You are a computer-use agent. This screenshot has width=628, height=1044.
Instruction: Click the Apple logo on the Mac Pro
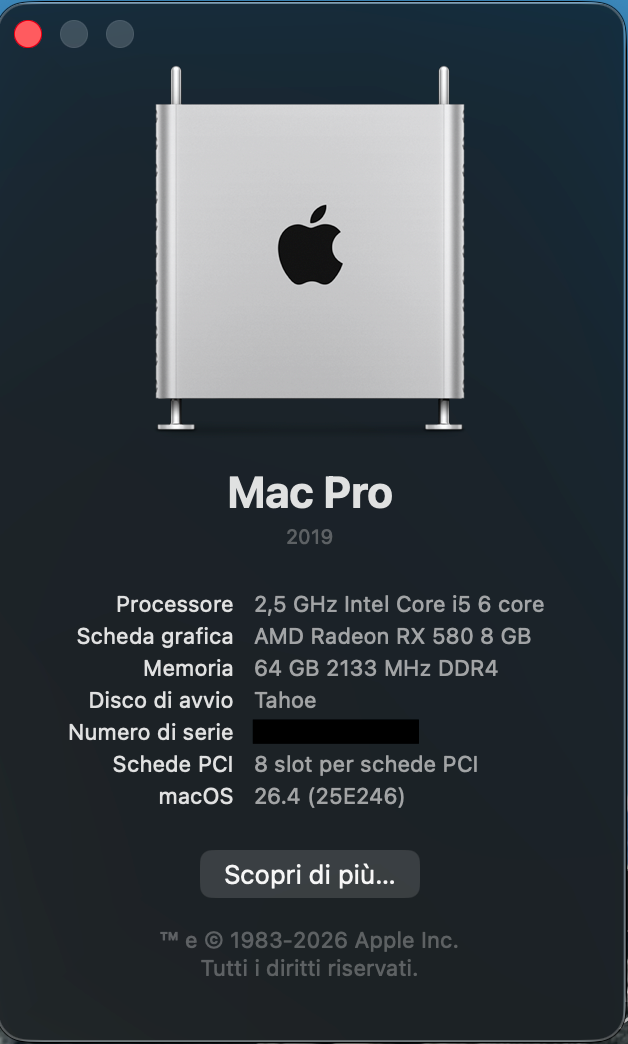click(310, 246)
